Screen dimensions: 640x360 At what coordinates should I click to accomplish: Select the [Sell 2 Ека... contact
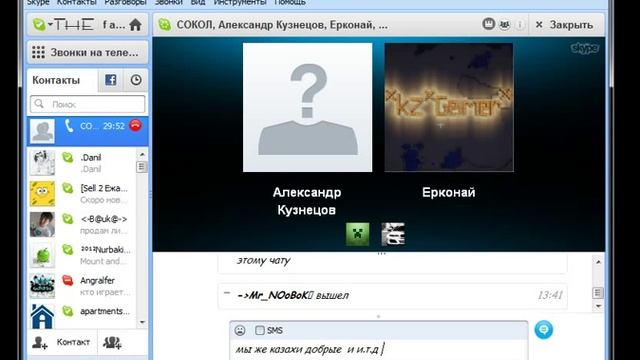[82, 193]
